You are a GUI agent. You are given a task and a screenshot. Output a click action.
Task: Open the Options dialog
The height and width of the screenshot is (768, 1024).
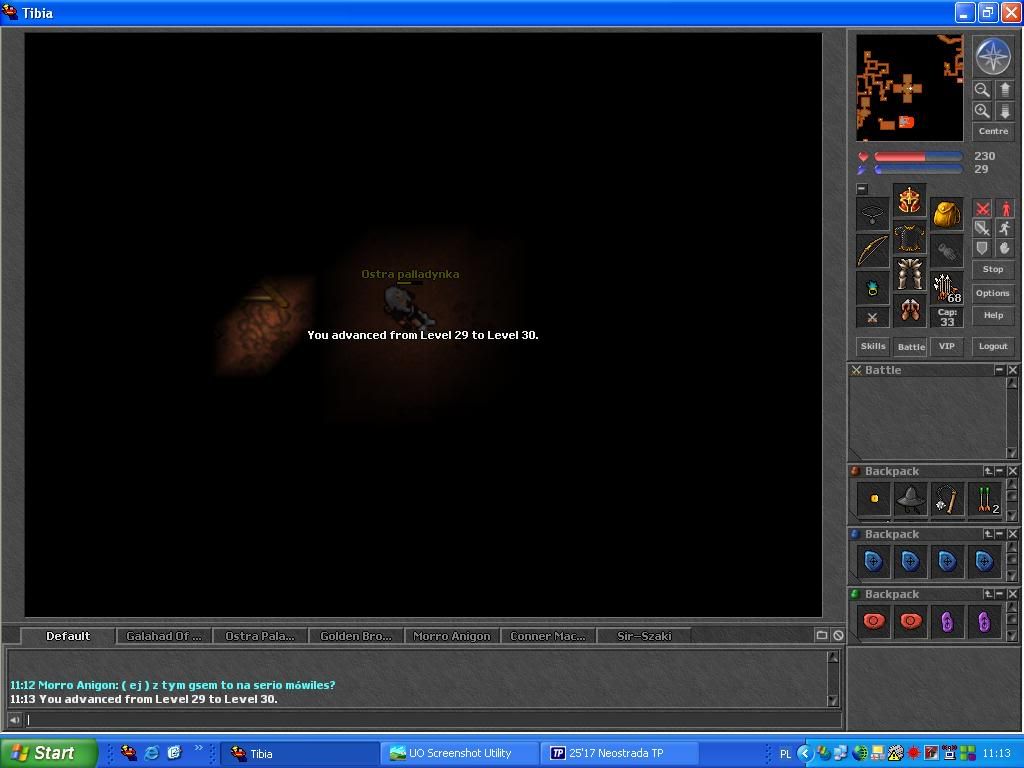point(993,293)
